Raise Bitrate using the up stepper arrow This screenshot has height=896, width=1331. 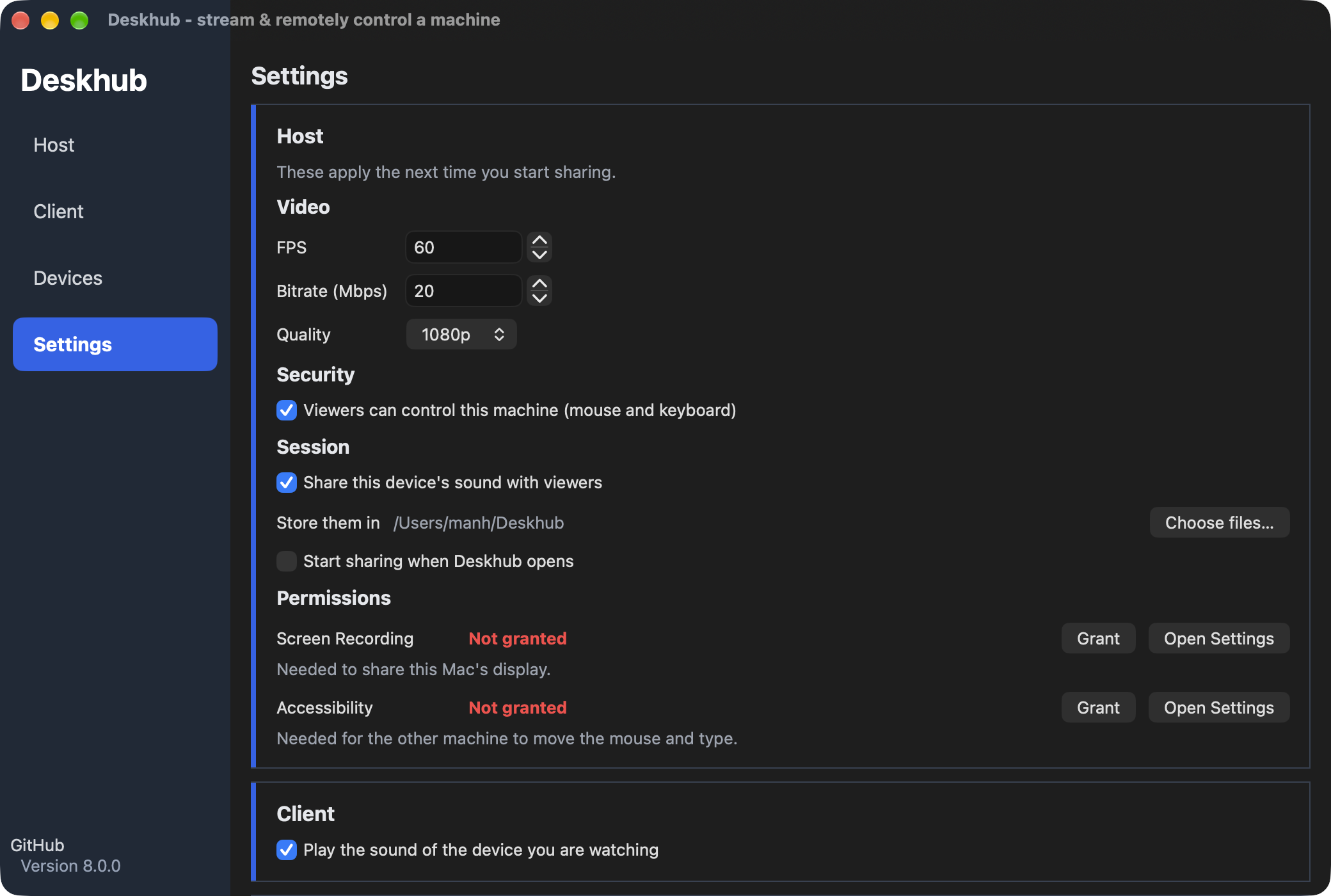tap(539, 284)
